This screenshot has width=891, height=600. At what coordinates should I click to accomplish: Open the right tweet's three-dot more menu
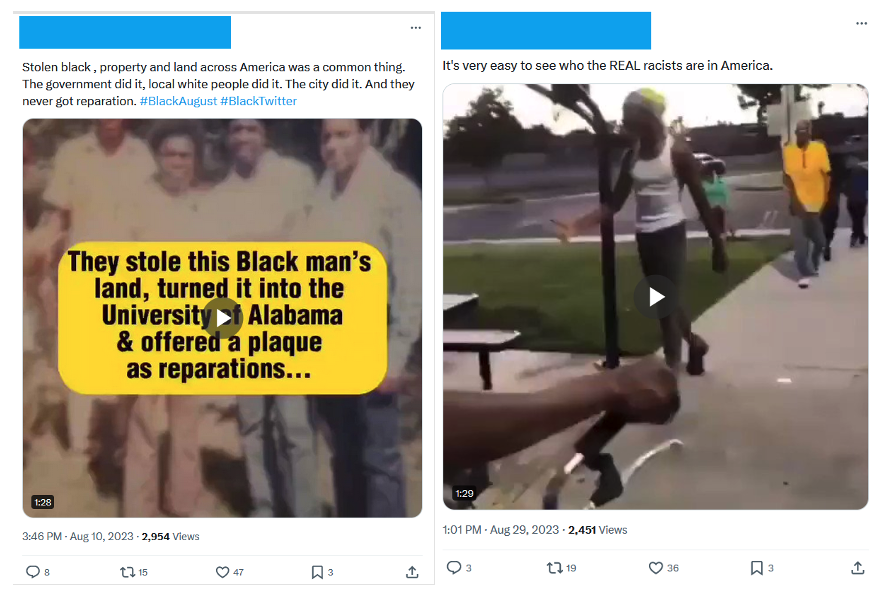click(861, 23)
